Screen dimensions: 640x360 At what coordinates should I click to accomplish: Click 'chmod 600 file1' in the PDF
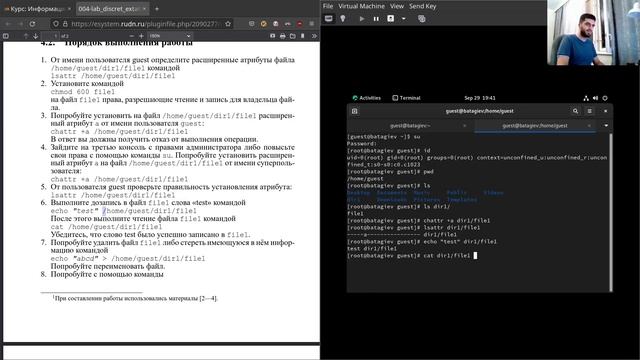(83, 92)
